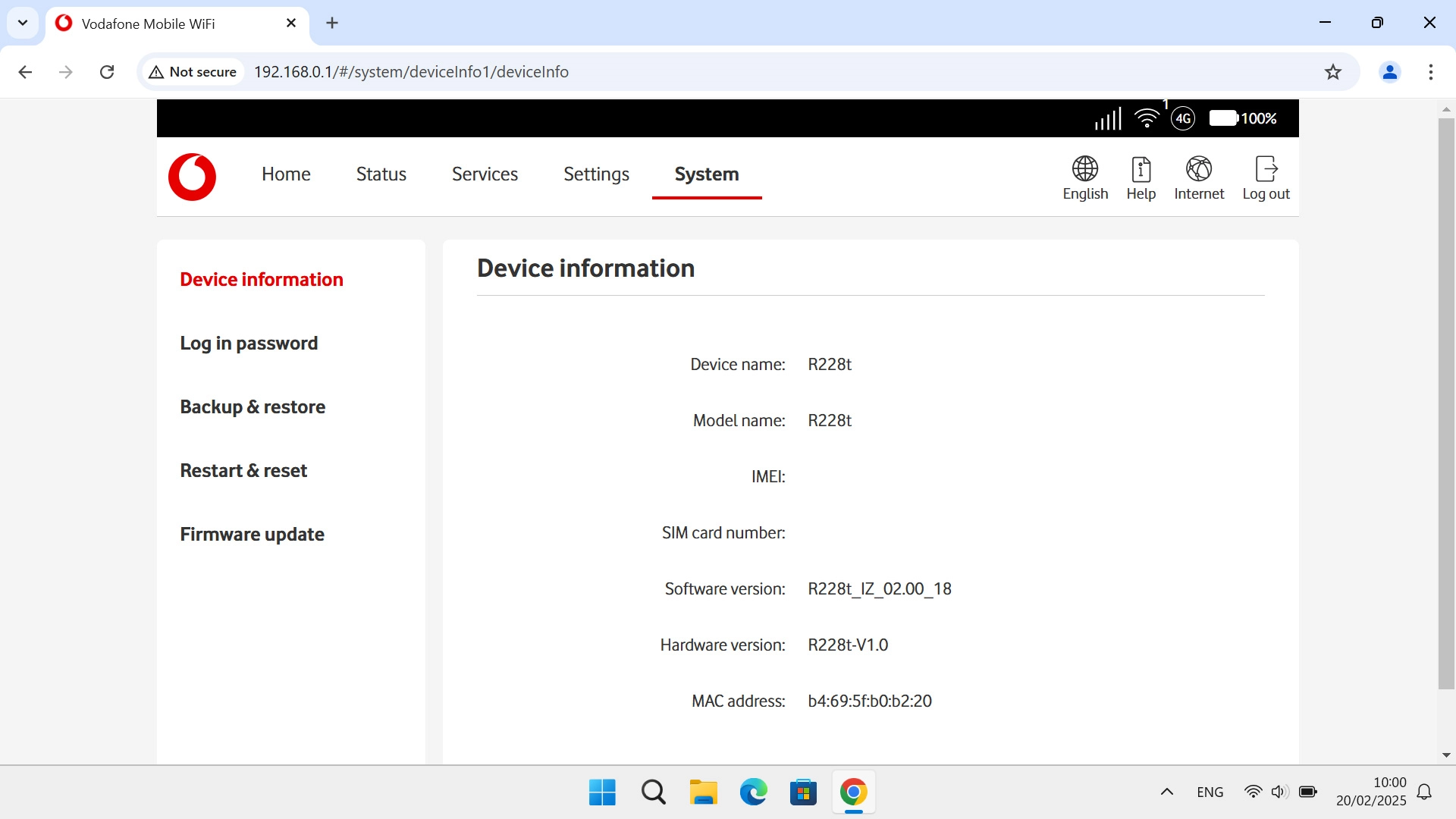Image resolution: width=1456 pixels, height=819 pixels.
Task: Open the Help document icon
Action: (1141, 169)
